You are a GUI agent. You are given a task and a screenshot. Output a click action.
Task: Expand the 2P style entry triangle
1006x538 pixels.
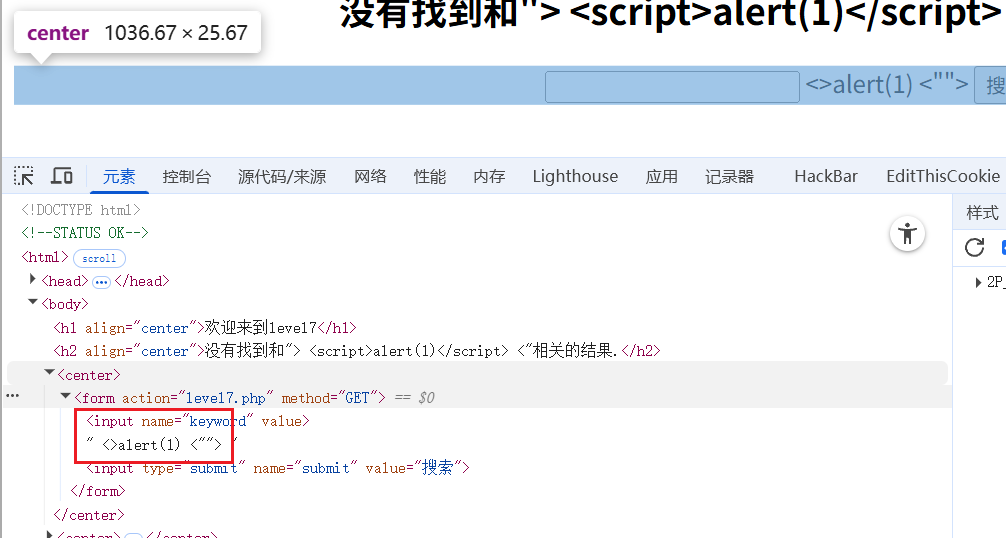click(978, 282)
